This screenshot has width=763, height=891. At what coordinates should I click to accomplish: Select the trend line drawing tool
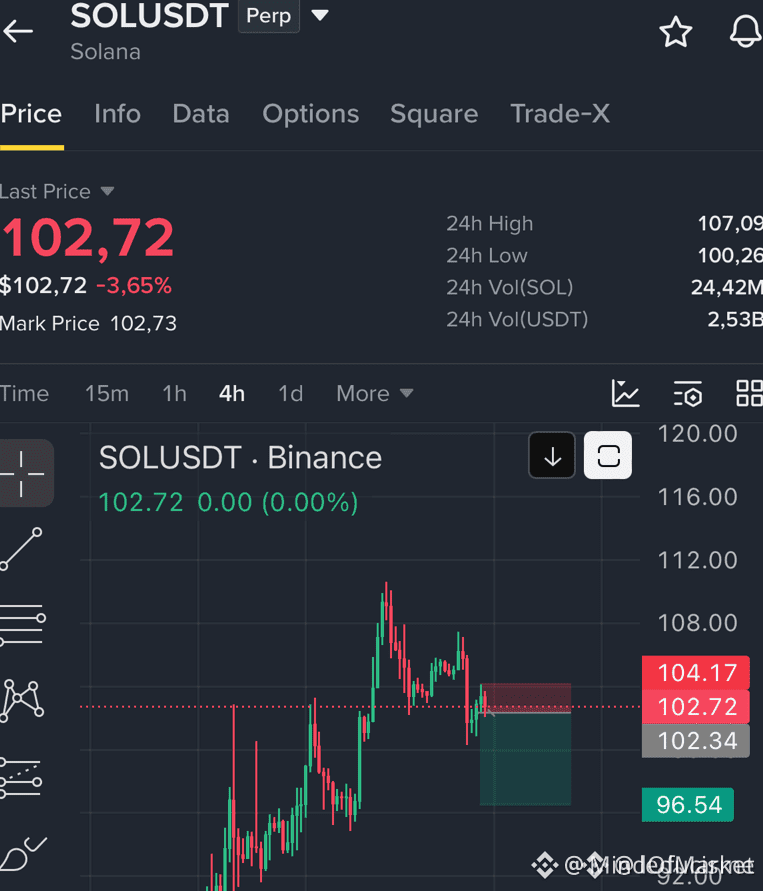click(x=22, y=549)
